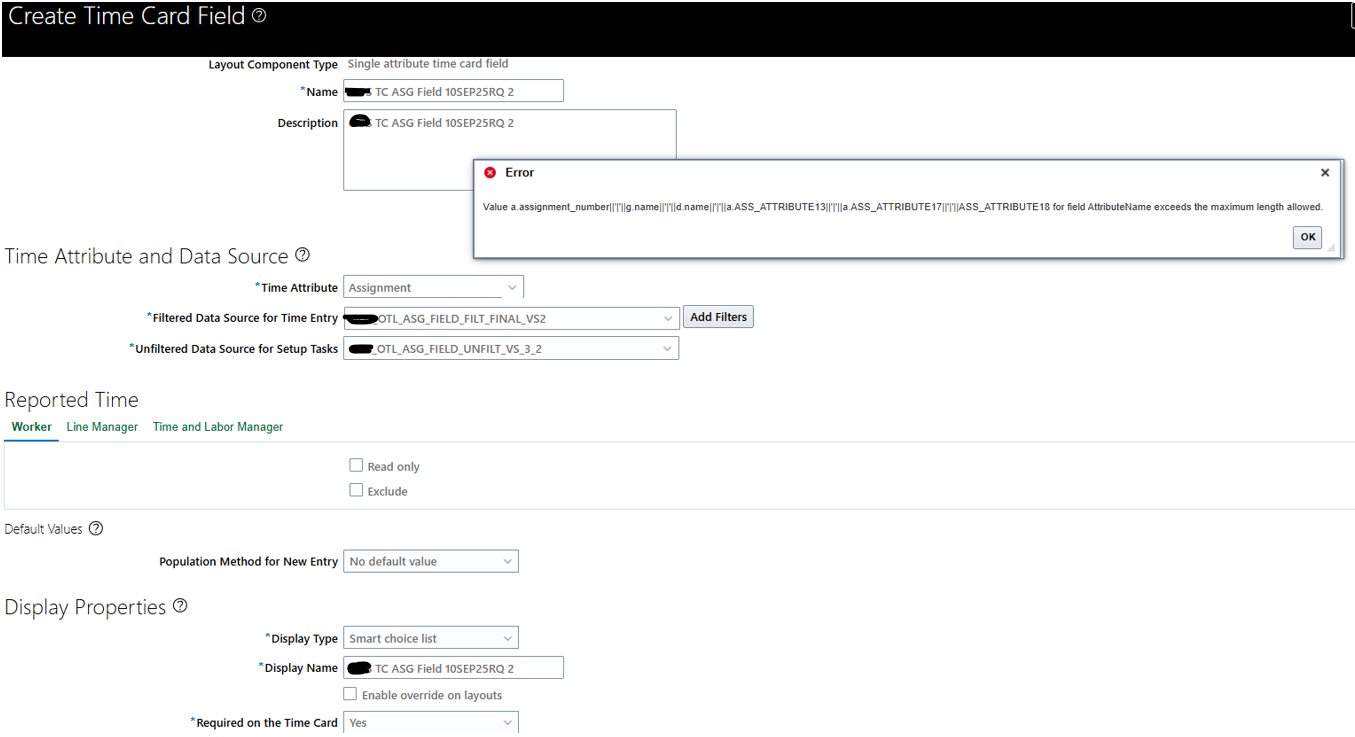Click the red error icon in dialog
This screenshot has width=1355, height=737.
click(490, 173)
